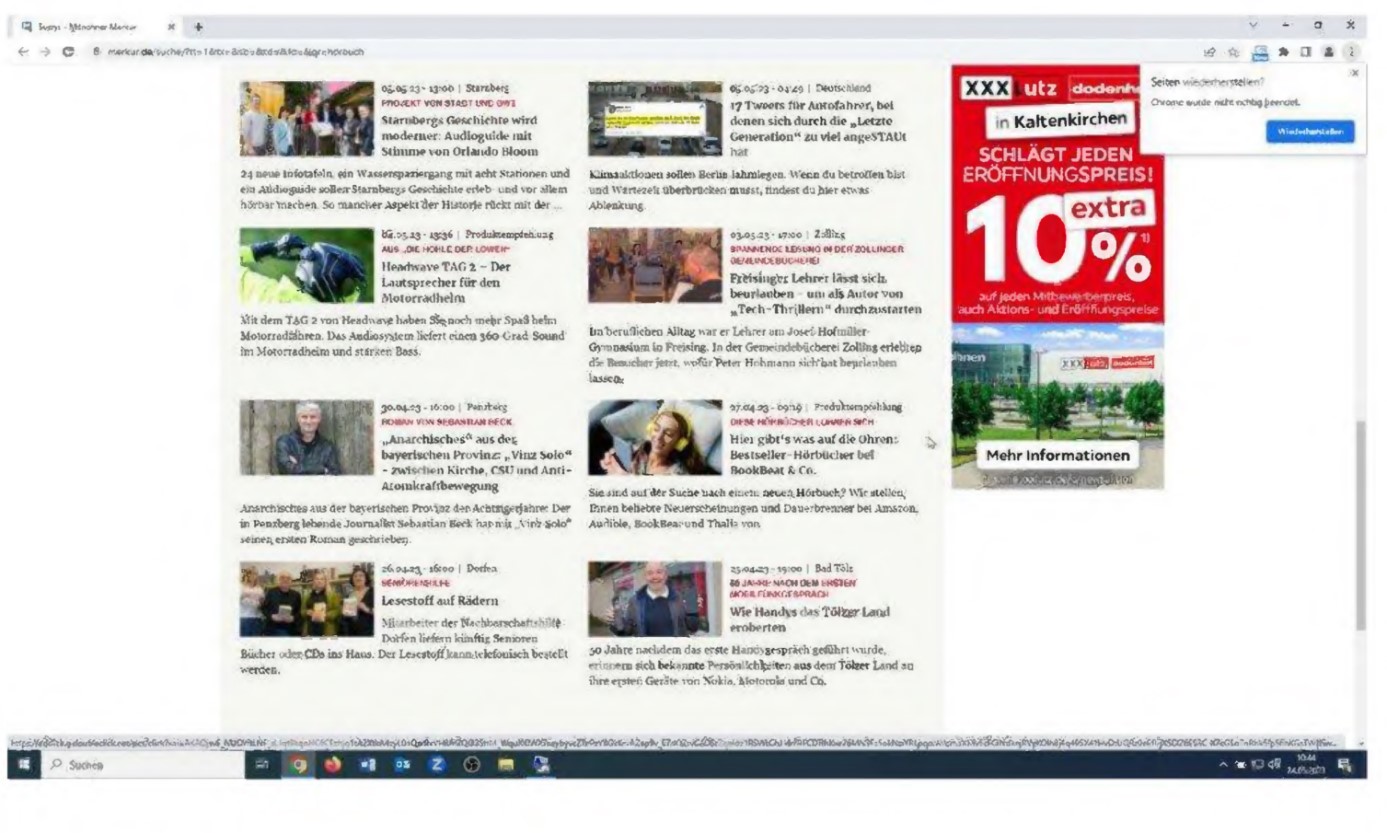The image size is (1387, 833).
Task: Expand the tab search chevron in title bar
Action: pyautogui.click(x=1253, y=25)
